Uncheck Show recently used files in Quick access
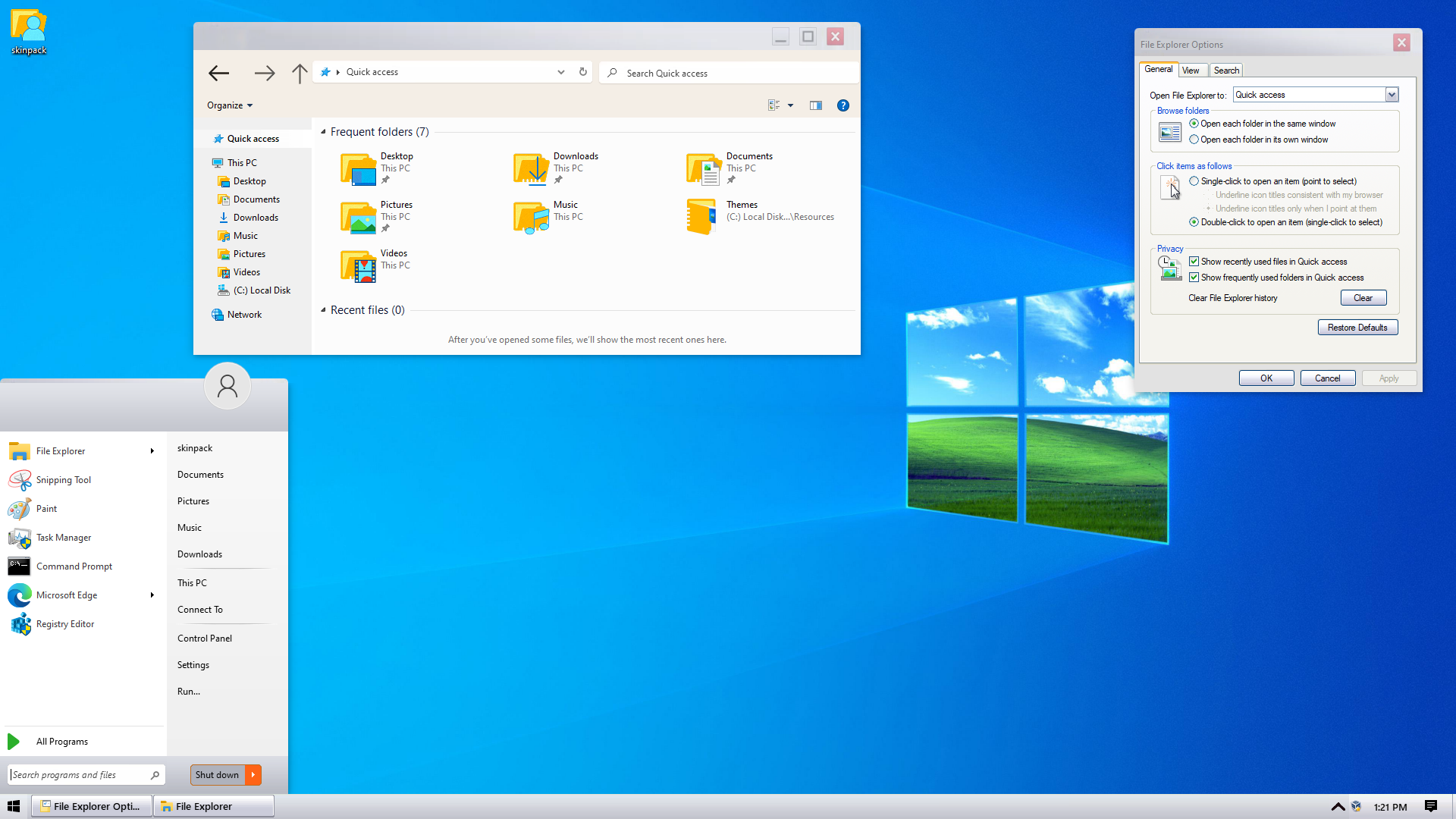The width and height of the screenshot is (1456, 819). click(1194, 262)
